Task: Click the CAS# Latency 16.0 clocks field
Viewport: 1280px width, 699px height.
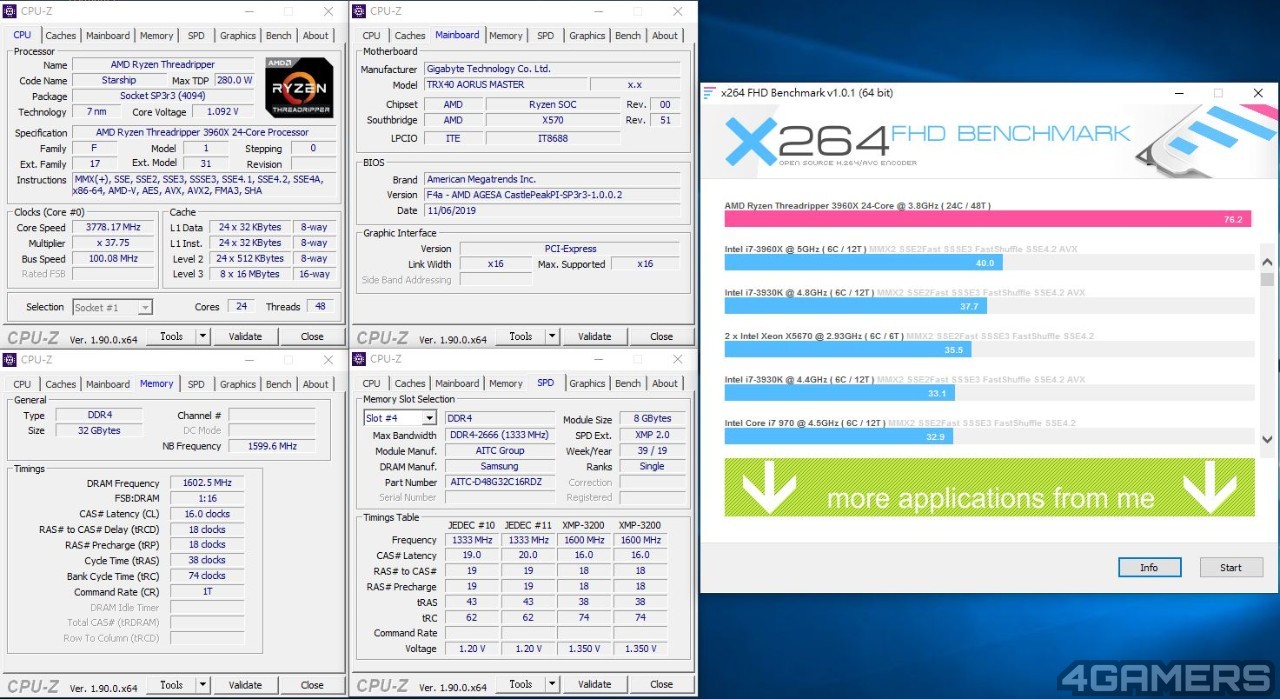Action: [x=206, y=514]
